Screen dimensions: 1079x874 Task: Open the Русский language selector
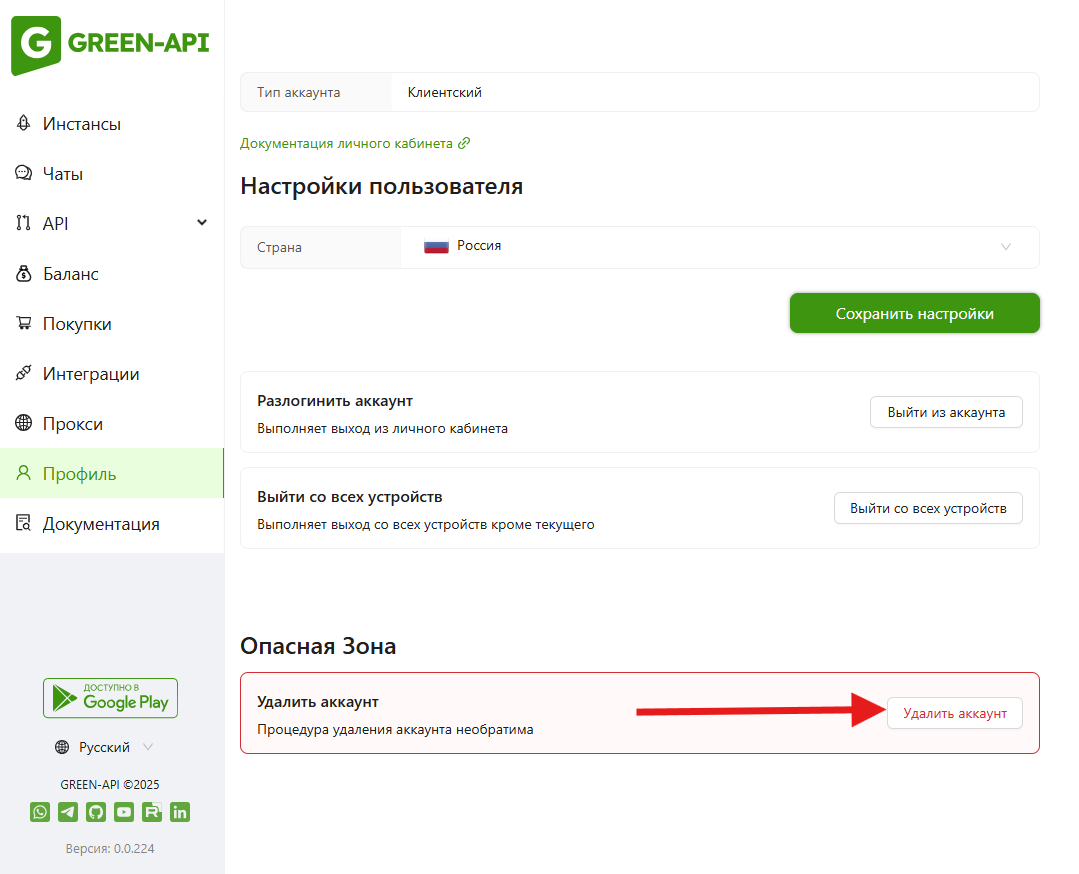(x=105, y=747)
